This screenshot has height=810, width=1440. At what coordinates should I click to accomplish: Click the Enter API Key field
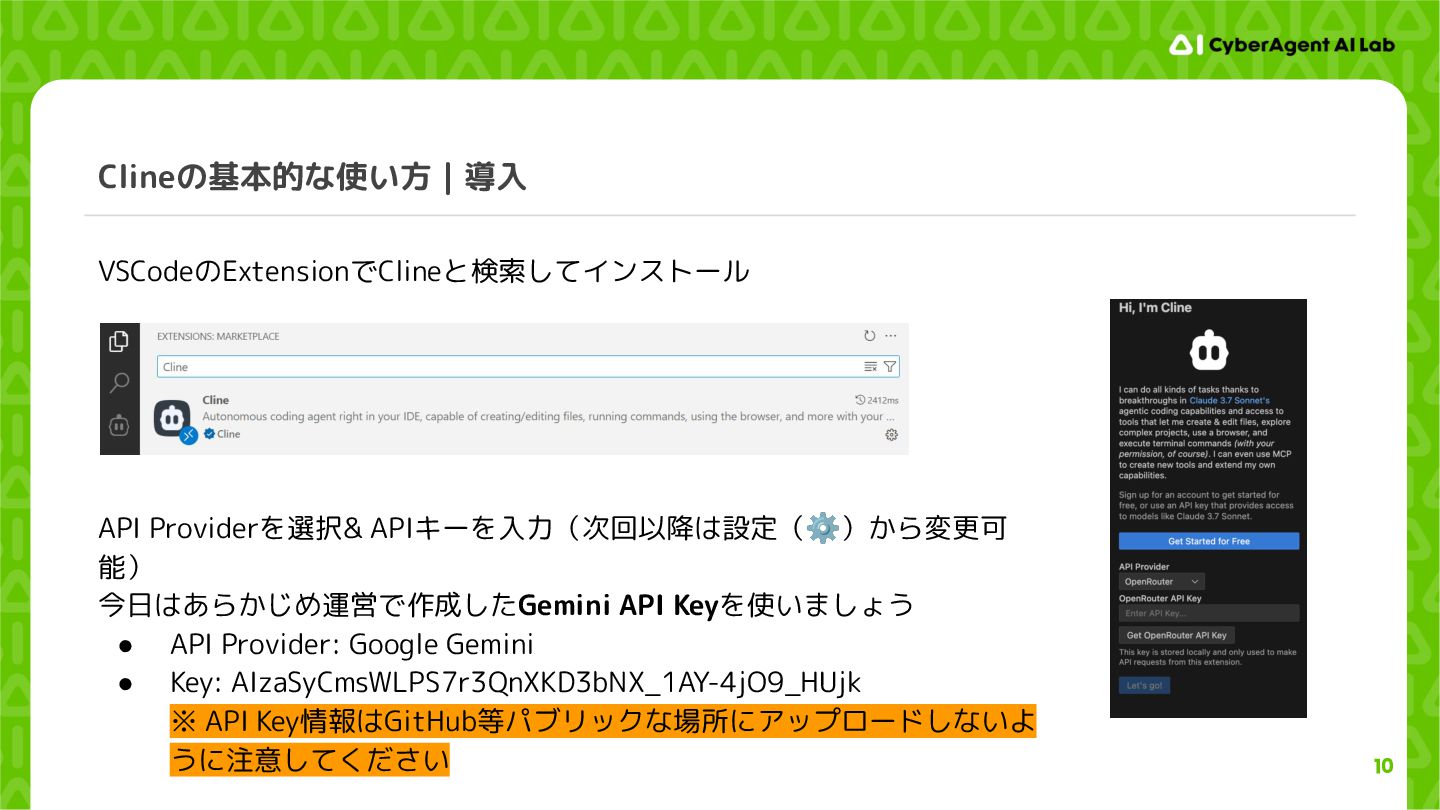tap(1209, 613)
